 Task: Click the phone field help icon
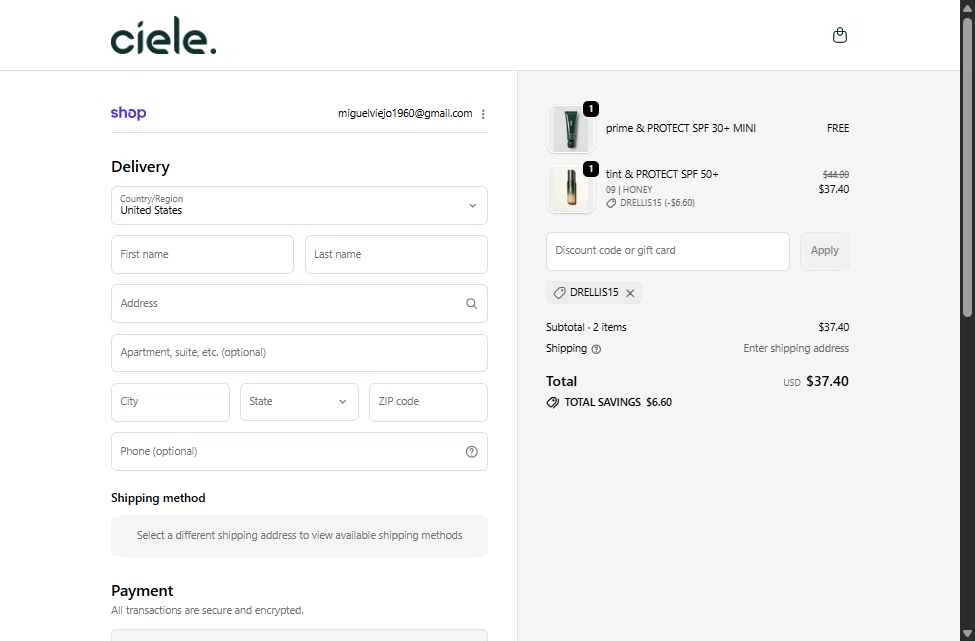coord(471,451)
